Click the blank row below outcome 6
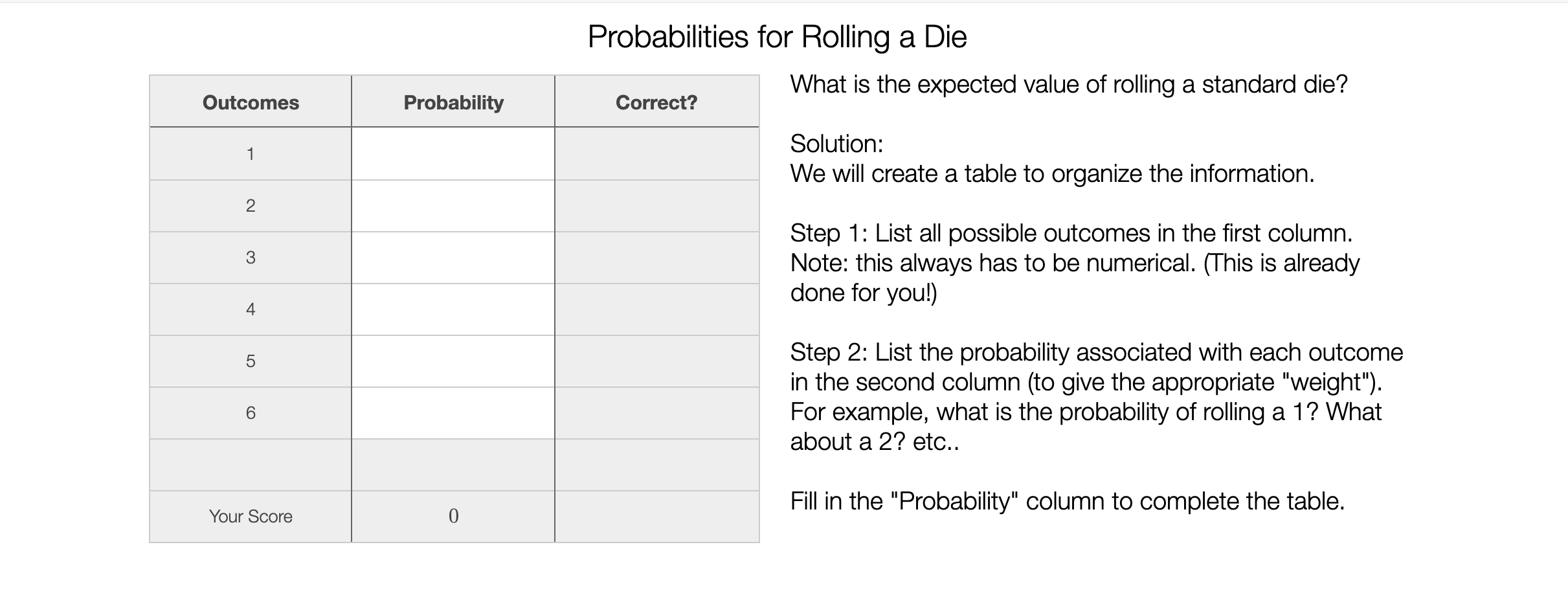 pos(454,465)
